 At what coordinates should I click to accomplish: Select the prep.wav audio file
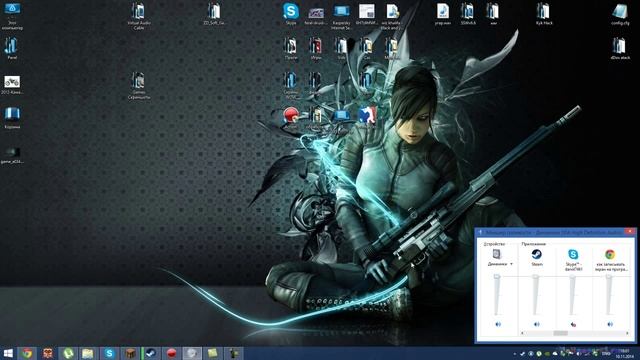(x=442, y=14)
